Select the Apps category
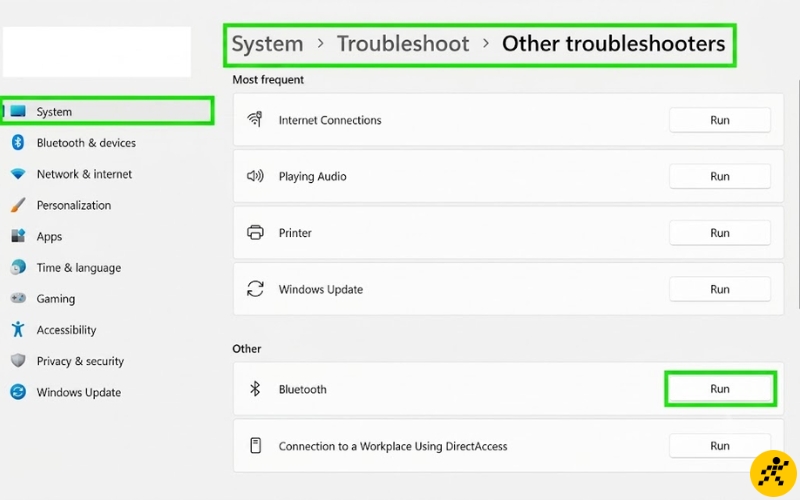 [x=49, y=237]
